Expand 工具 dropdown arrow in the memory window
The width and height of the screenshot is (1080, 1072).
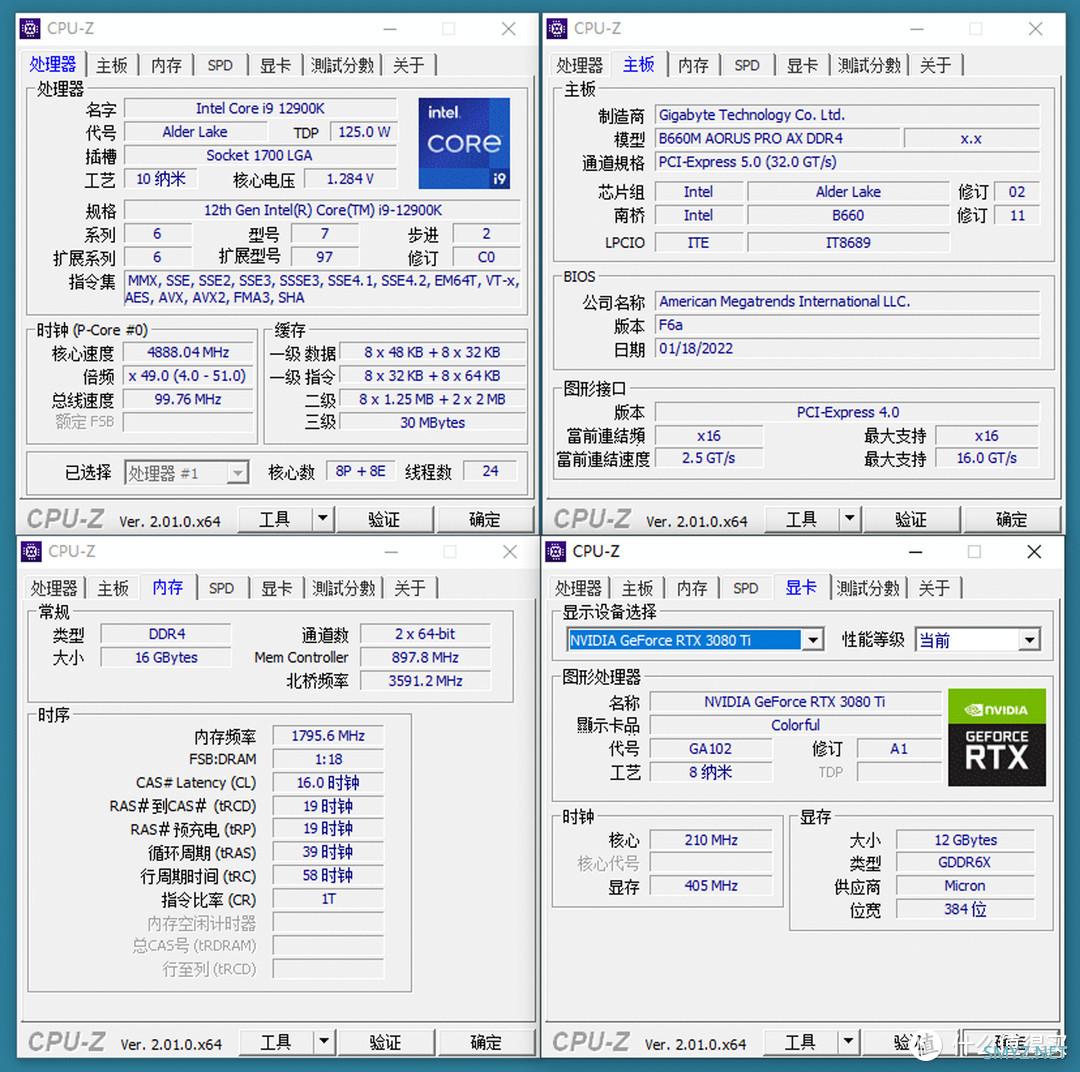point(324,1042)
